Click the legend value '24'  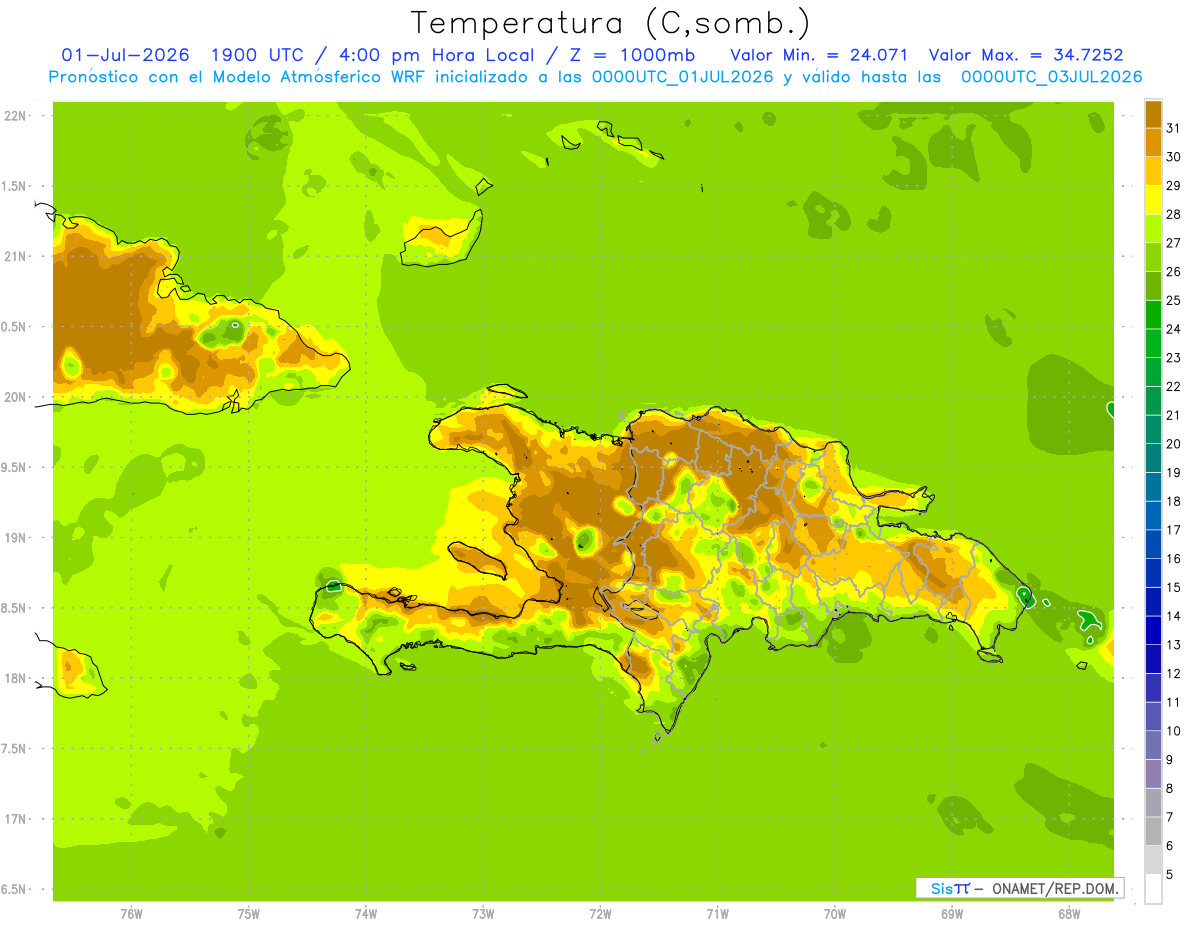[1173, 329]
